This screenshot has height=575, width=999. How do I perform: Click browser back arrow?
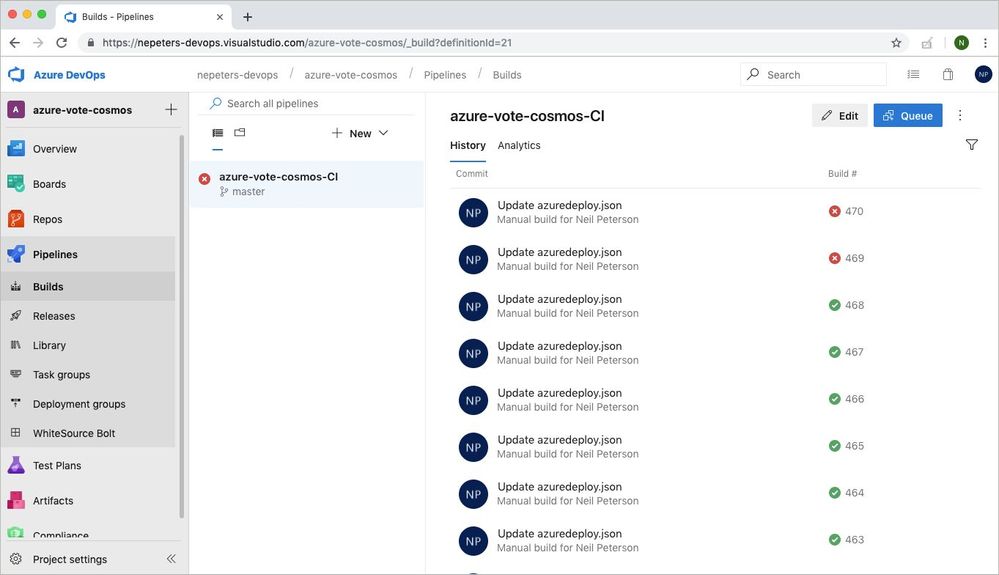[15, 43]
